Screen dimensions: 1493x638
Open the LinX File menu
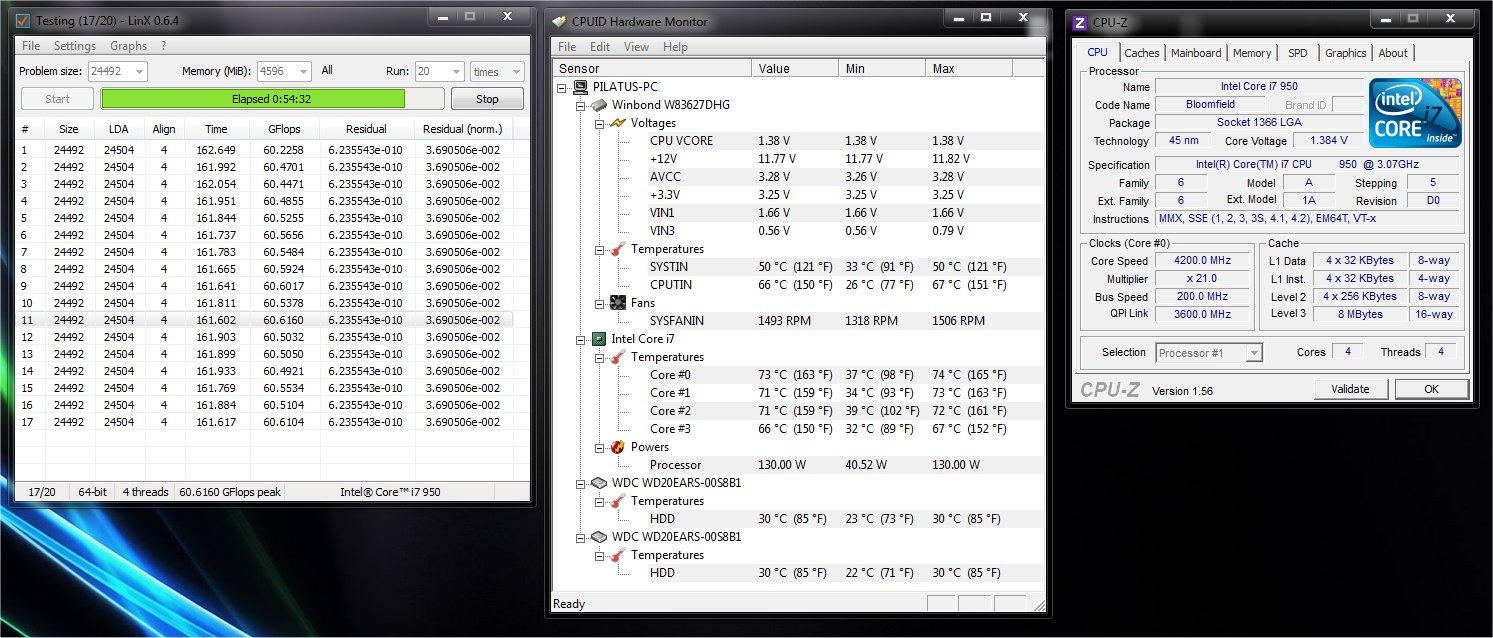(x=31, y=46)
